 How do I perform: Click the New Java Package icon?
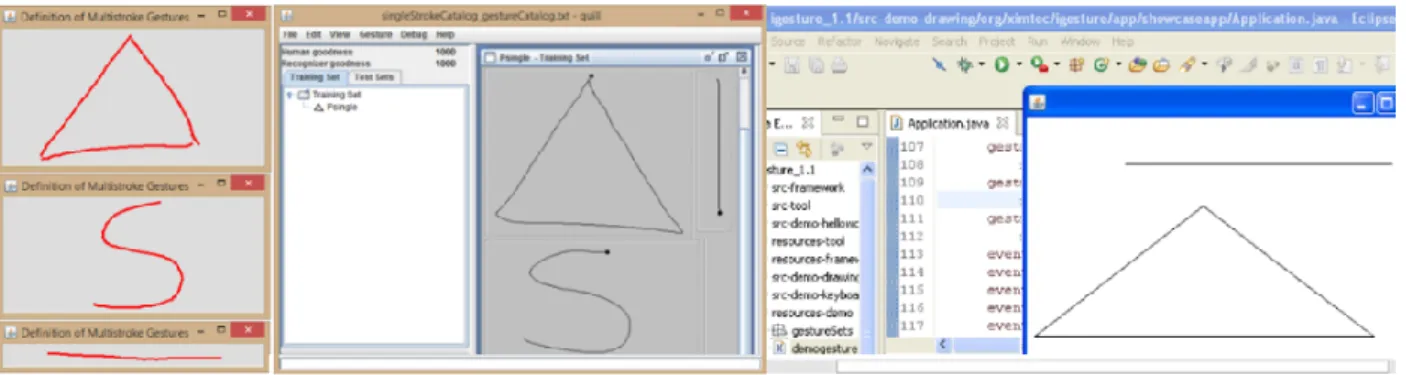(x=1077, y=66)
